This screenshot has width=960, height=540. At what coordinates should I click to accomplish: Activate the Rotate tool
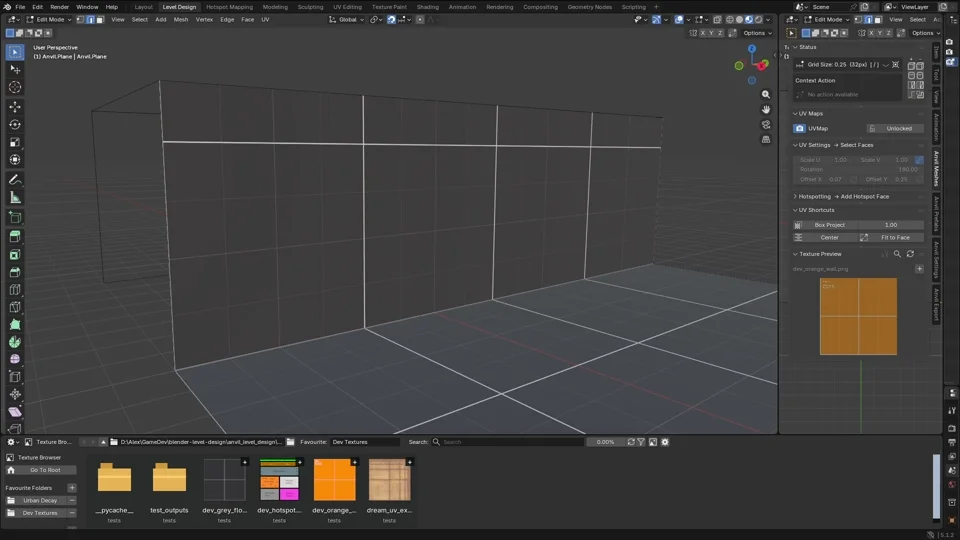[x=15, y=124]
